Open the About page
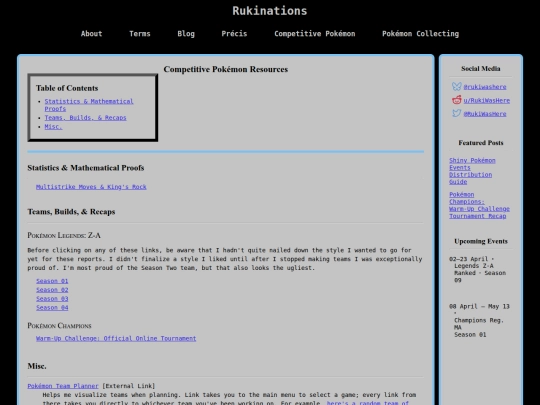 pyautogui.click(x=91, y=34)
